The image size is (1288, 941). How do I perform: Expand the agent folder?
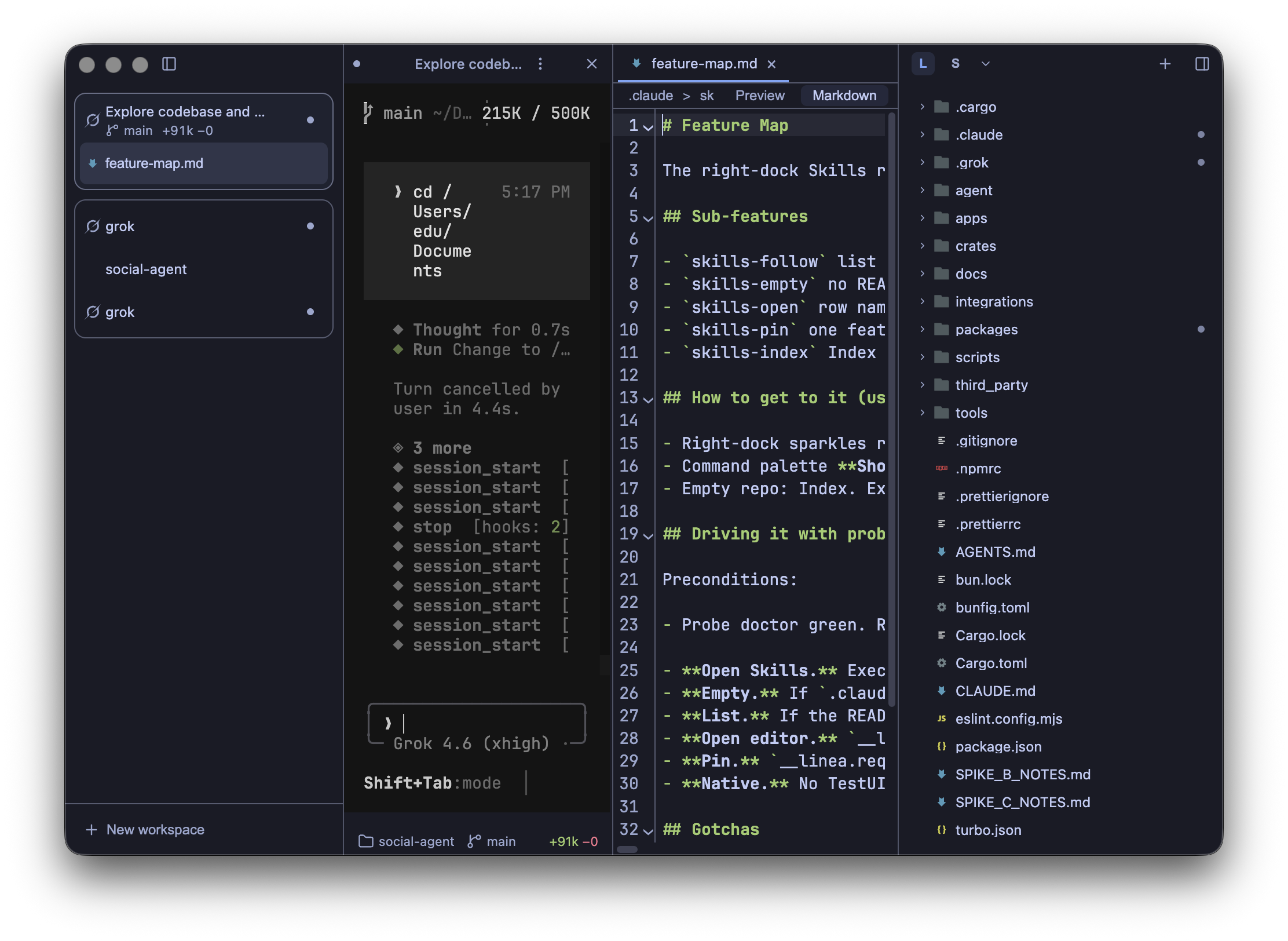(922, 190)
